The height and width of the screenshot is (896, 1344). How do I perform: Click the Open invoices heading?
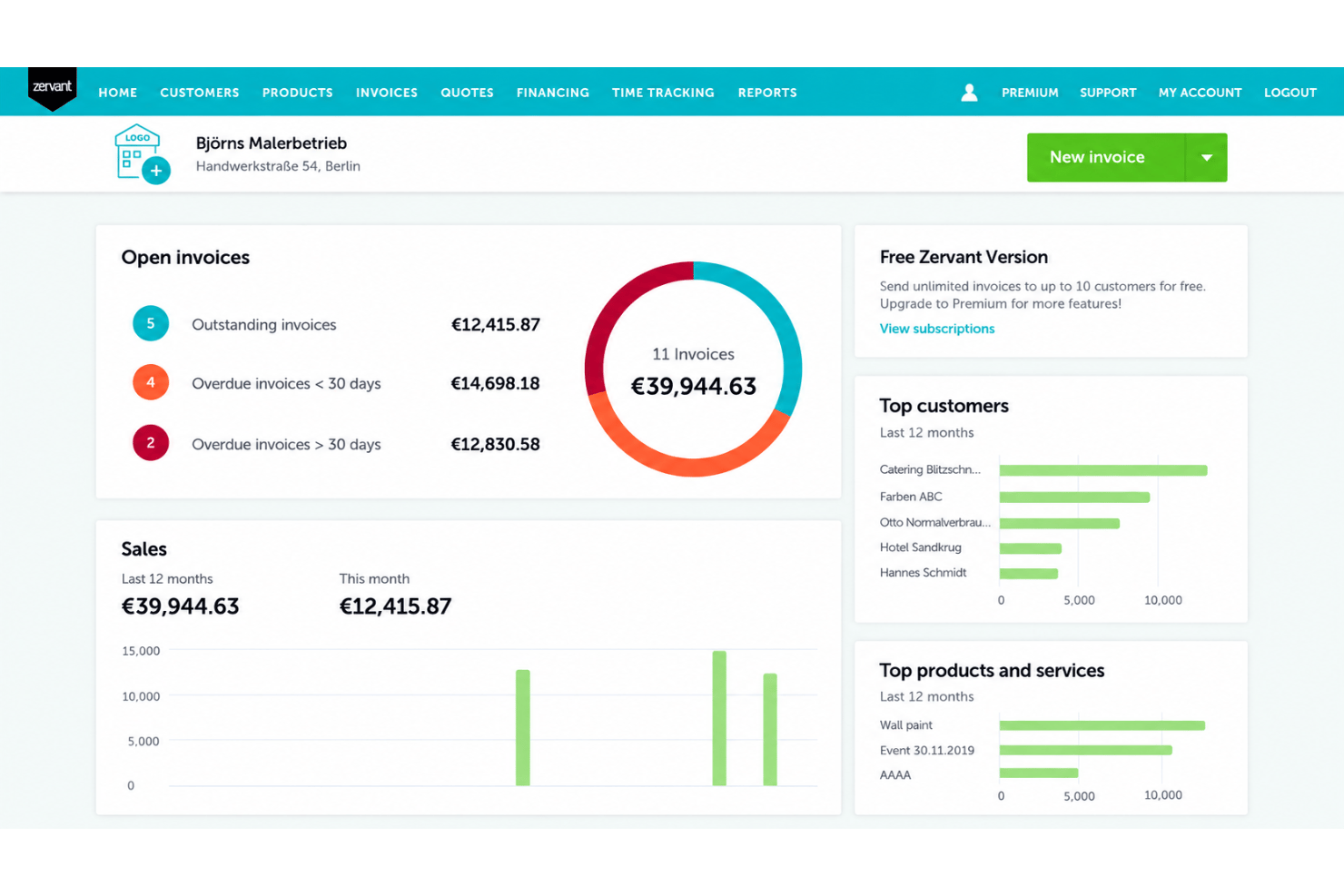pos(185,258)
